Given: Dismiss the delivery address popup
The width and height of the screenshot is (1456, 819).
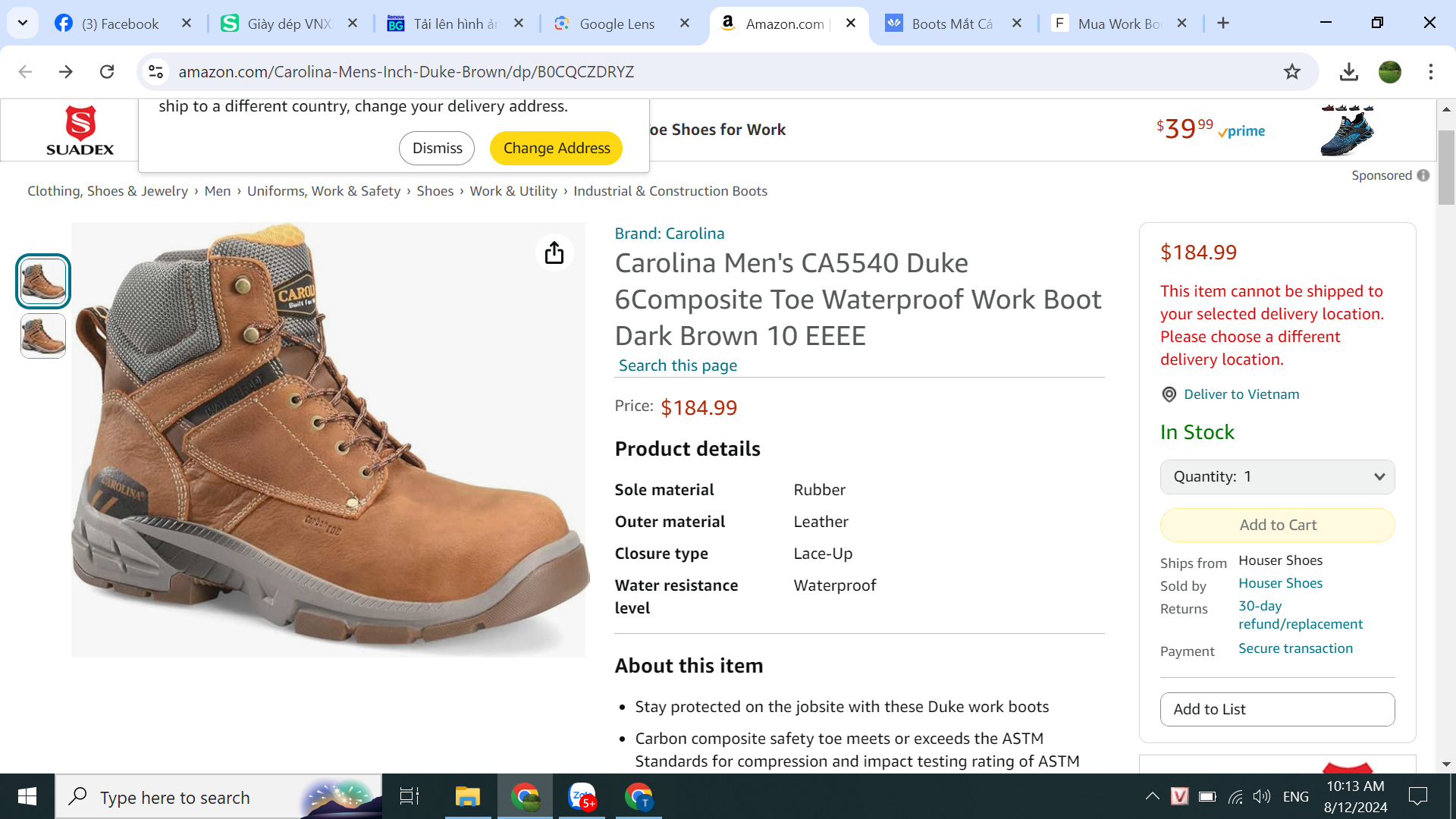Looking at the screenshot, I should 437,148.
